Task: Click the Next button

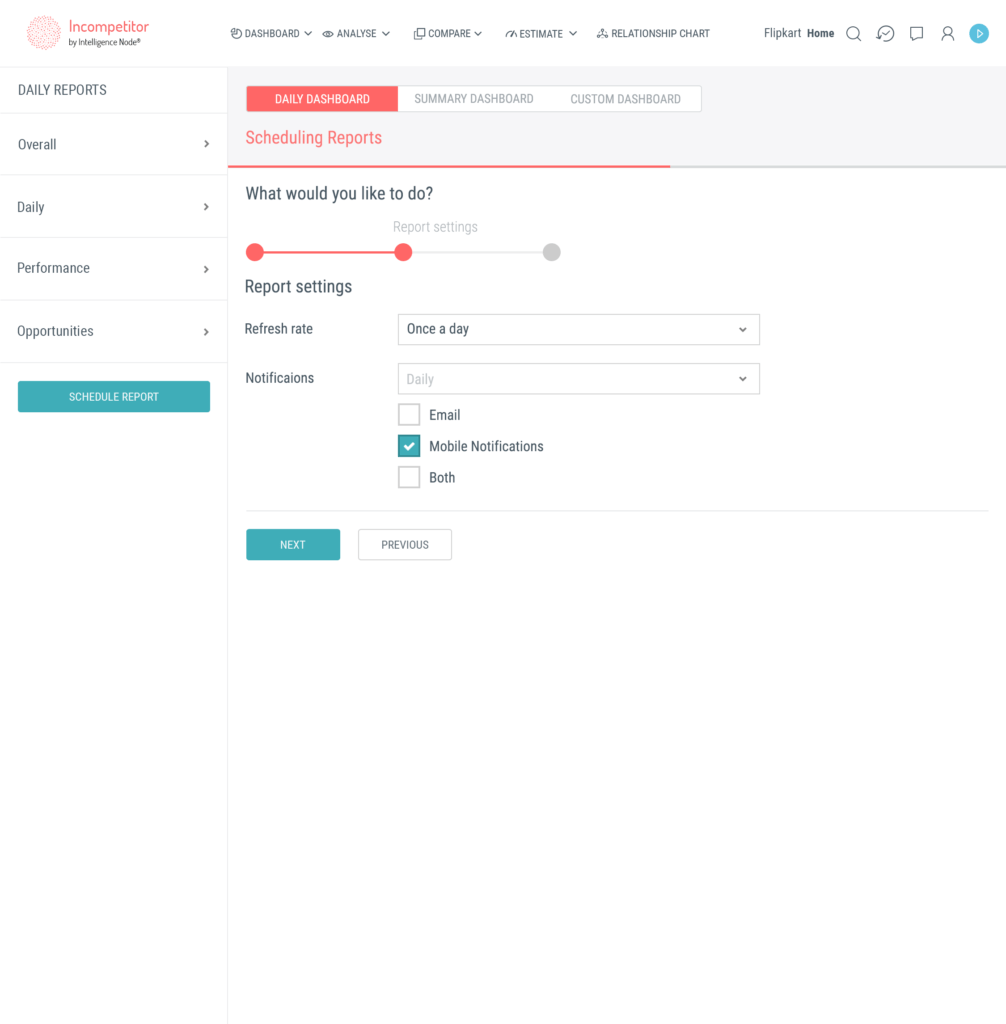Action: pyautogui.click(x=293, y=545)
